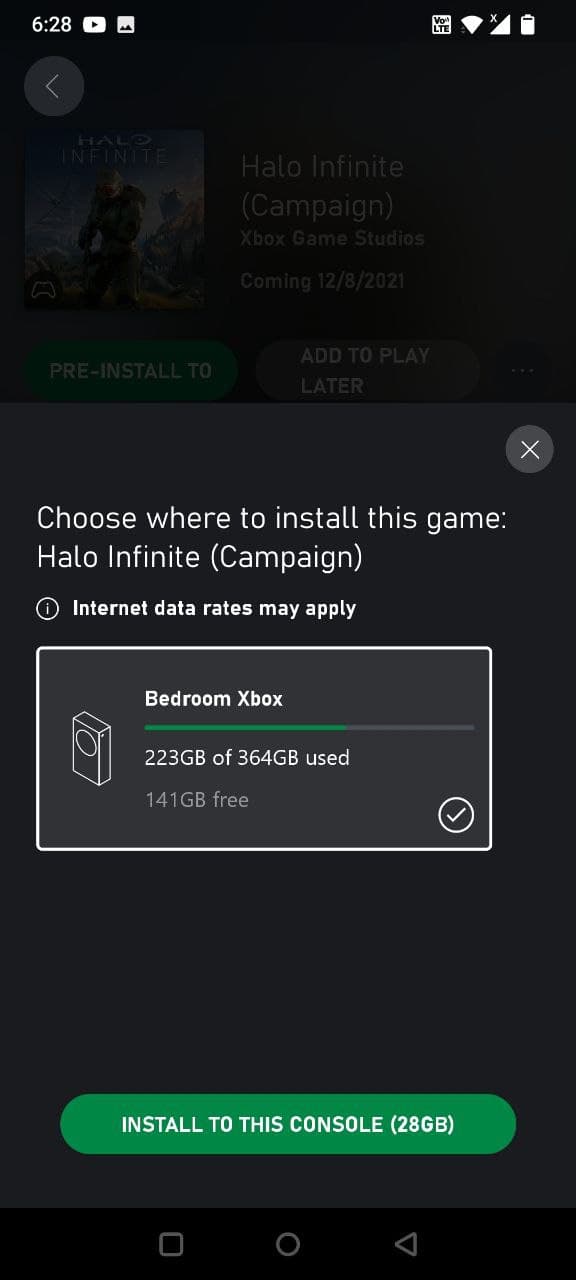Tap the Android recent apps square icon

[171, 1244]
